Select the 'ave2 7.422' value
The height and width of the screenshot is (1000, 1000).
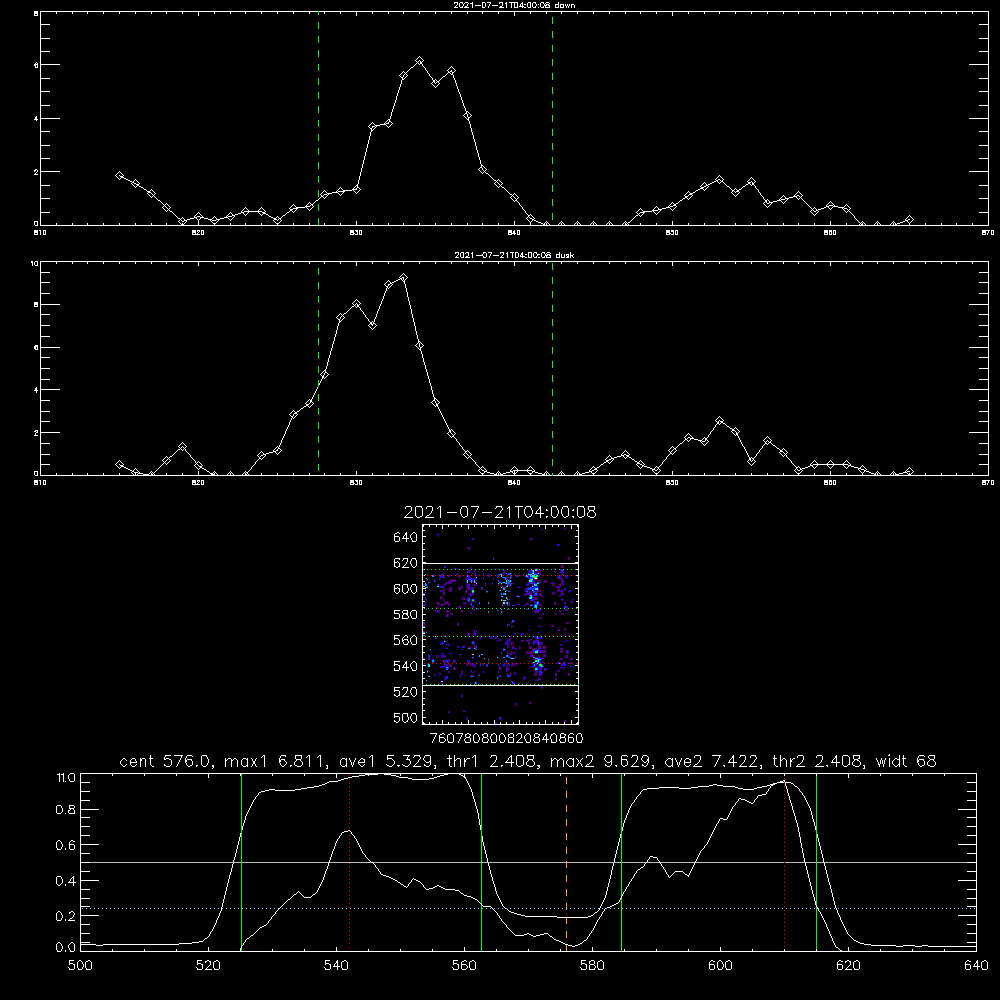(711, 761)
